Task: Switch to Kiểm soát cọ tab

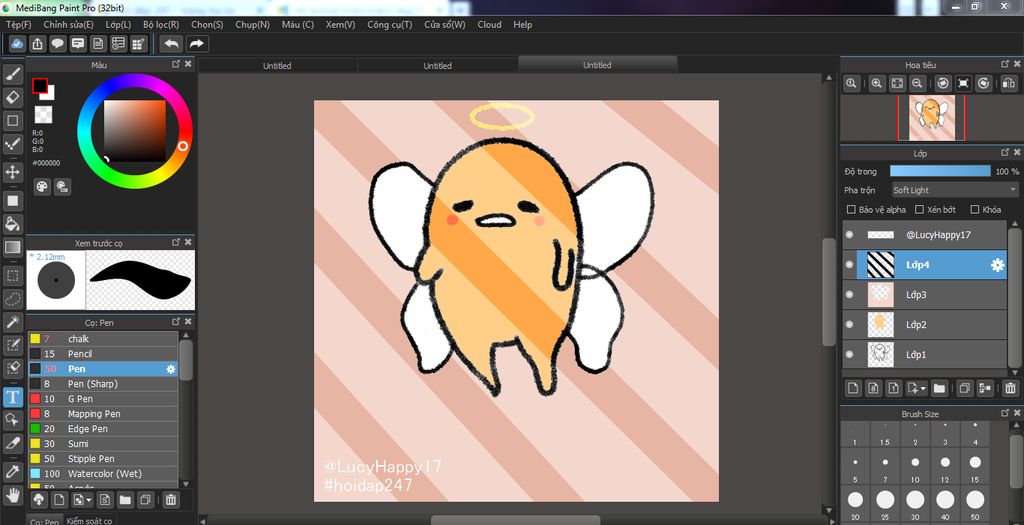Action: click(x=89, y=520)
